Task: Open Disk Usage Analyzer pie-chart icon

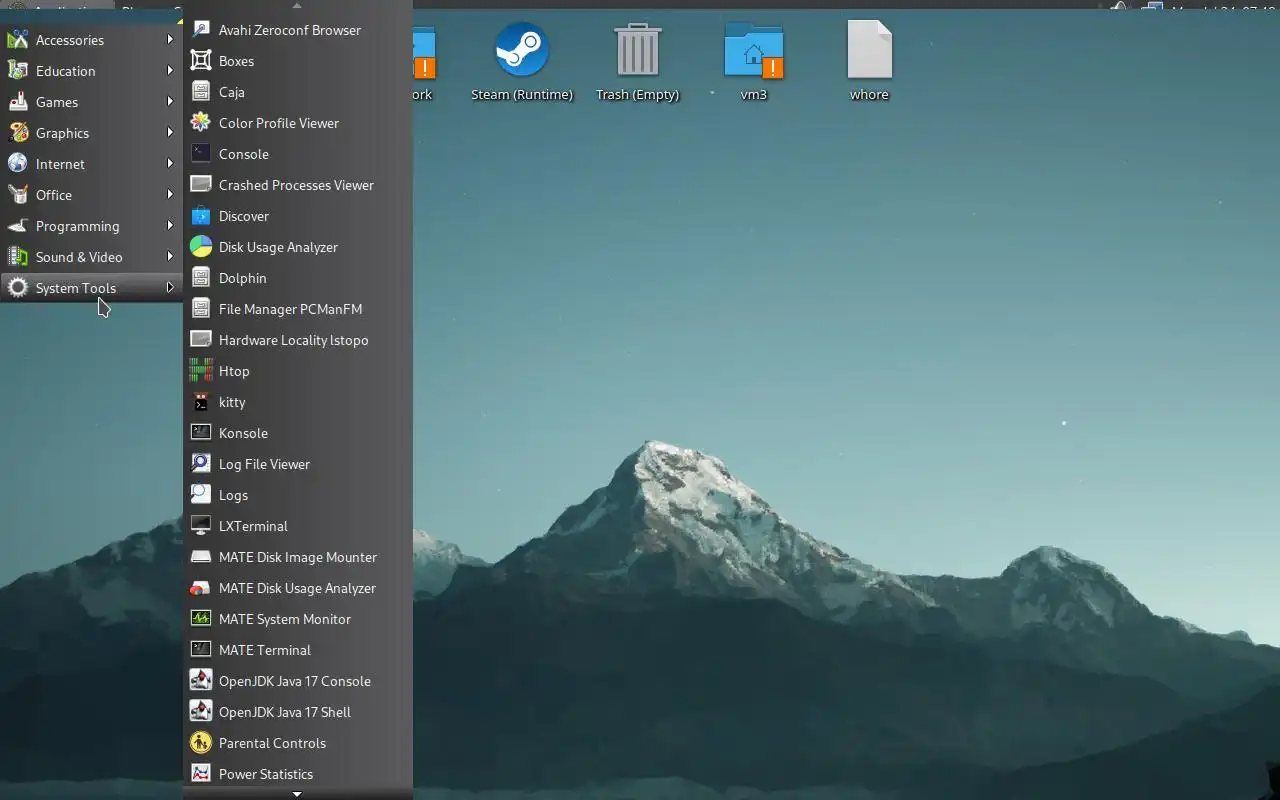Action: coord(201,247)
